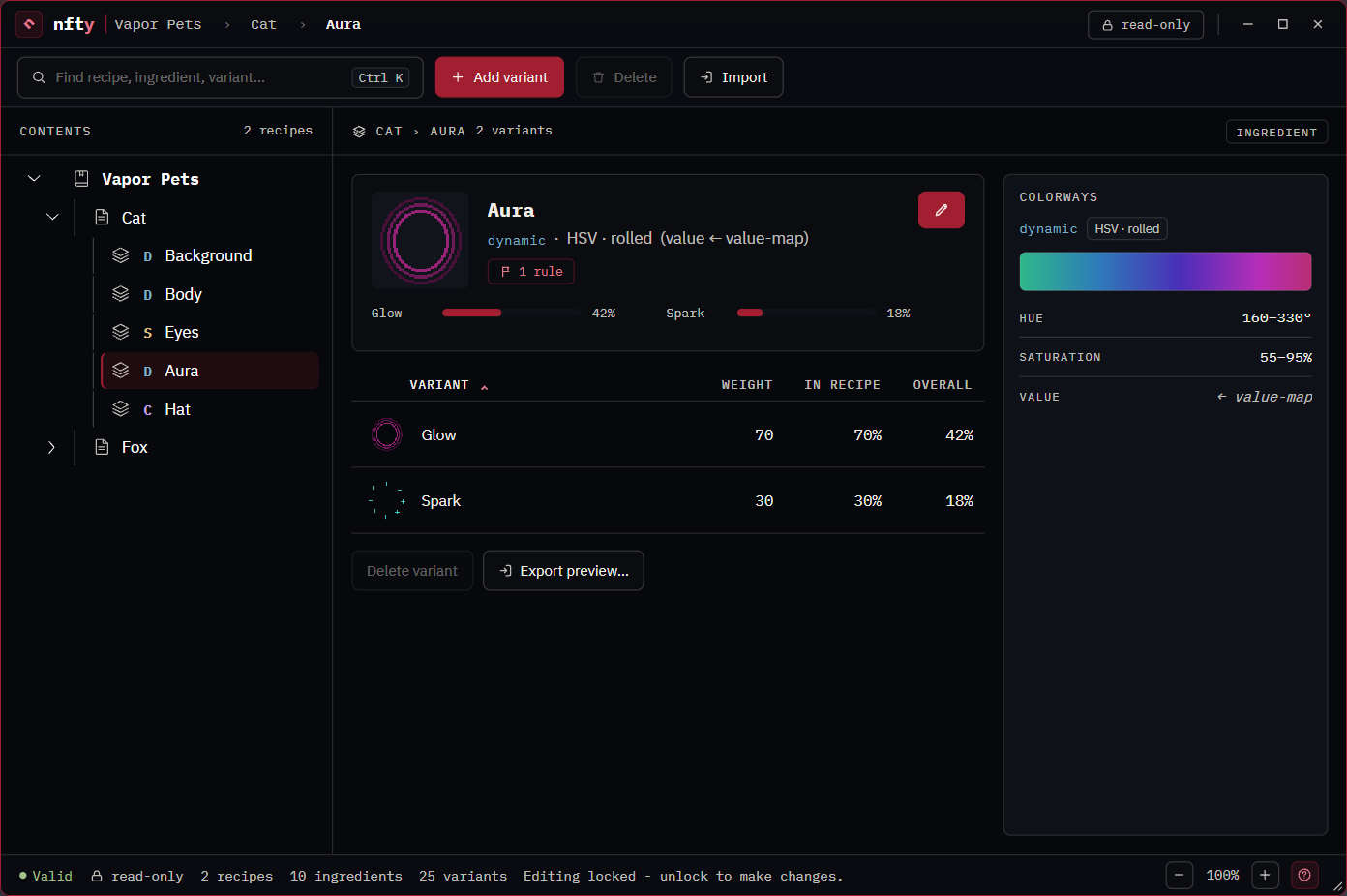Collapse the Cat recipe node
The width and height of the screenshot is (1347, 896).
coord(52,217)
